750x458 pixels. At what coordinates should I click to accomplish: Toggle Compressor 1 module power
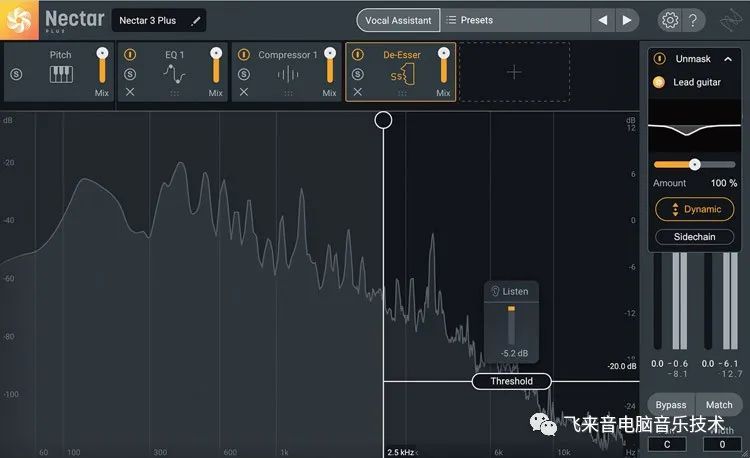243,55
